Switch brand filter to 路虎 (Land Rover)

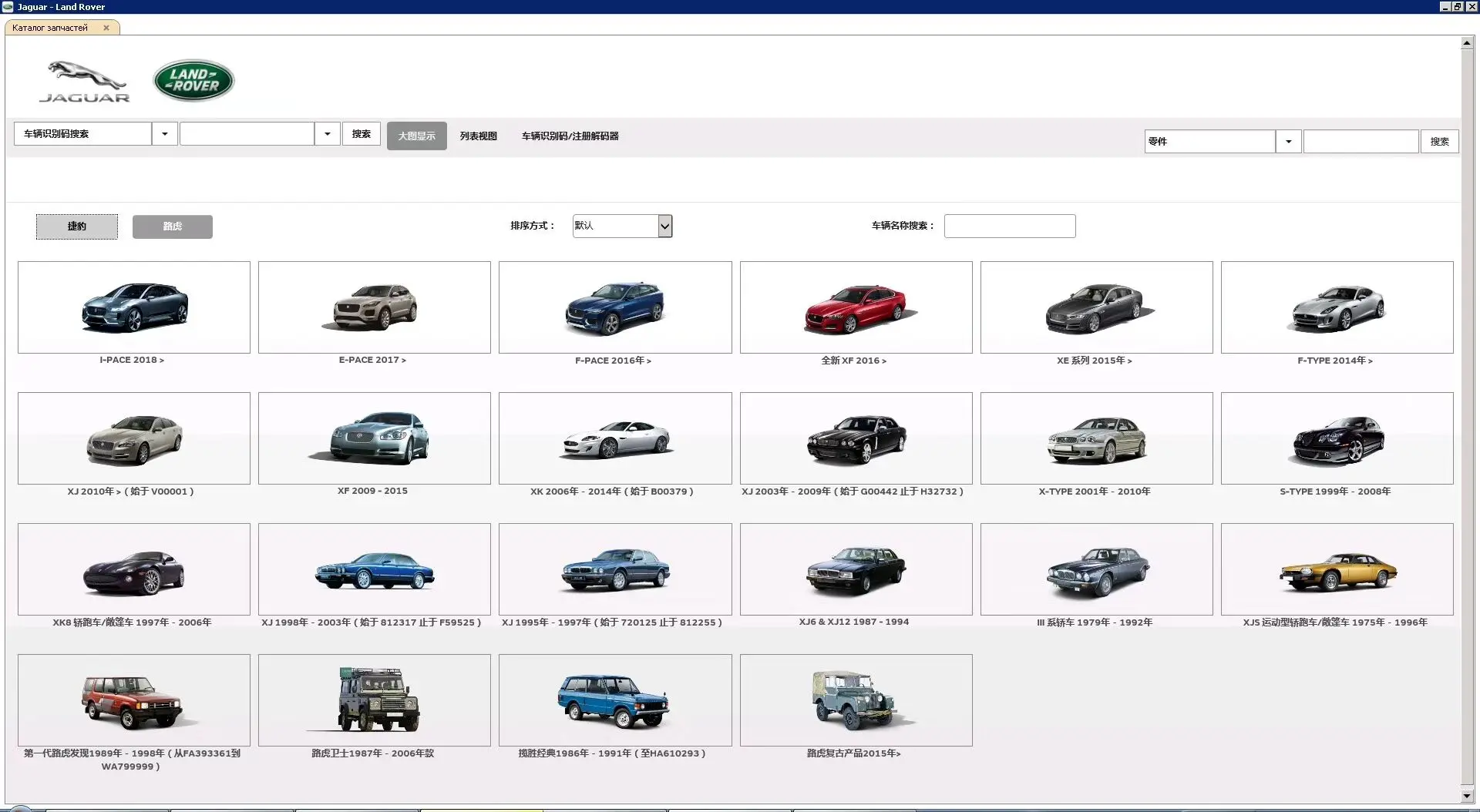pyautogui.click(x=173, y=226)
